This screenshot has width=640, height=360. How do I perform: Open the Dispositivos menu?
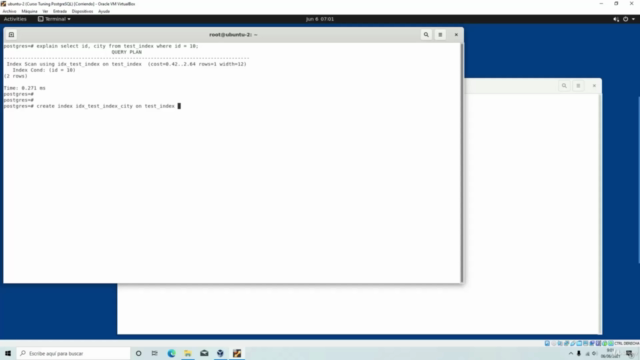pyautogui.click(x=82, y=11)
